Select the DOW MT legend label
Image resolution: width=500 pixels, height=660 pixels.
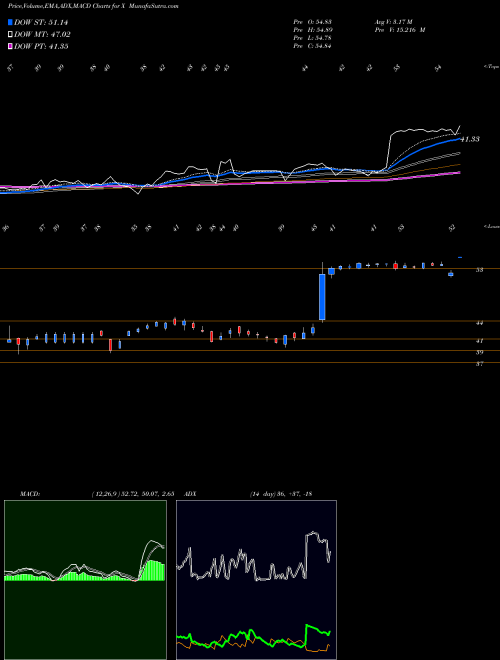click(x=43, y=35)
